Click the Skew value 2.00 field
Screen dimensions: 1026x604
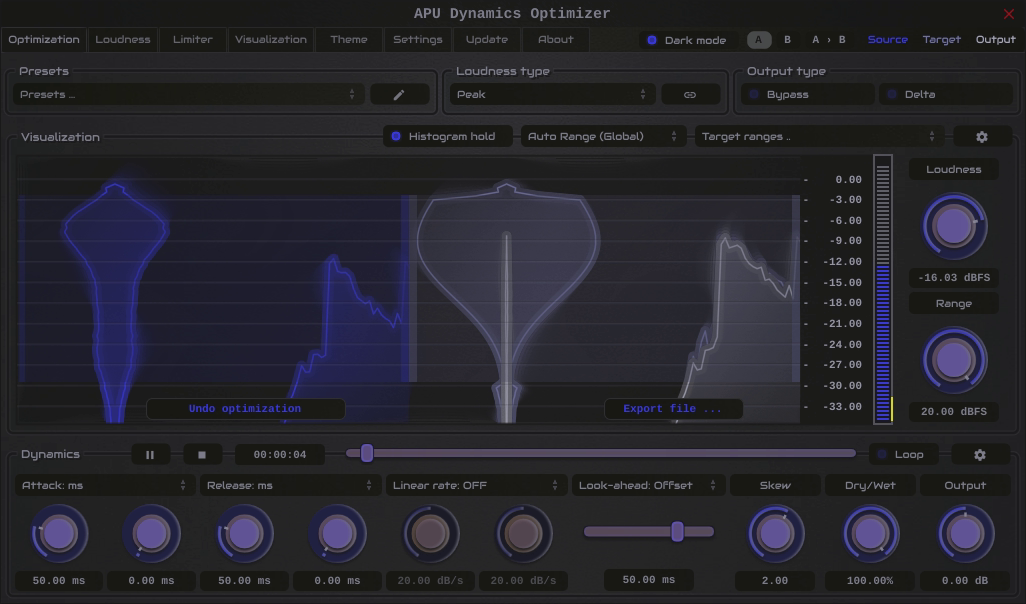[775, 581]
